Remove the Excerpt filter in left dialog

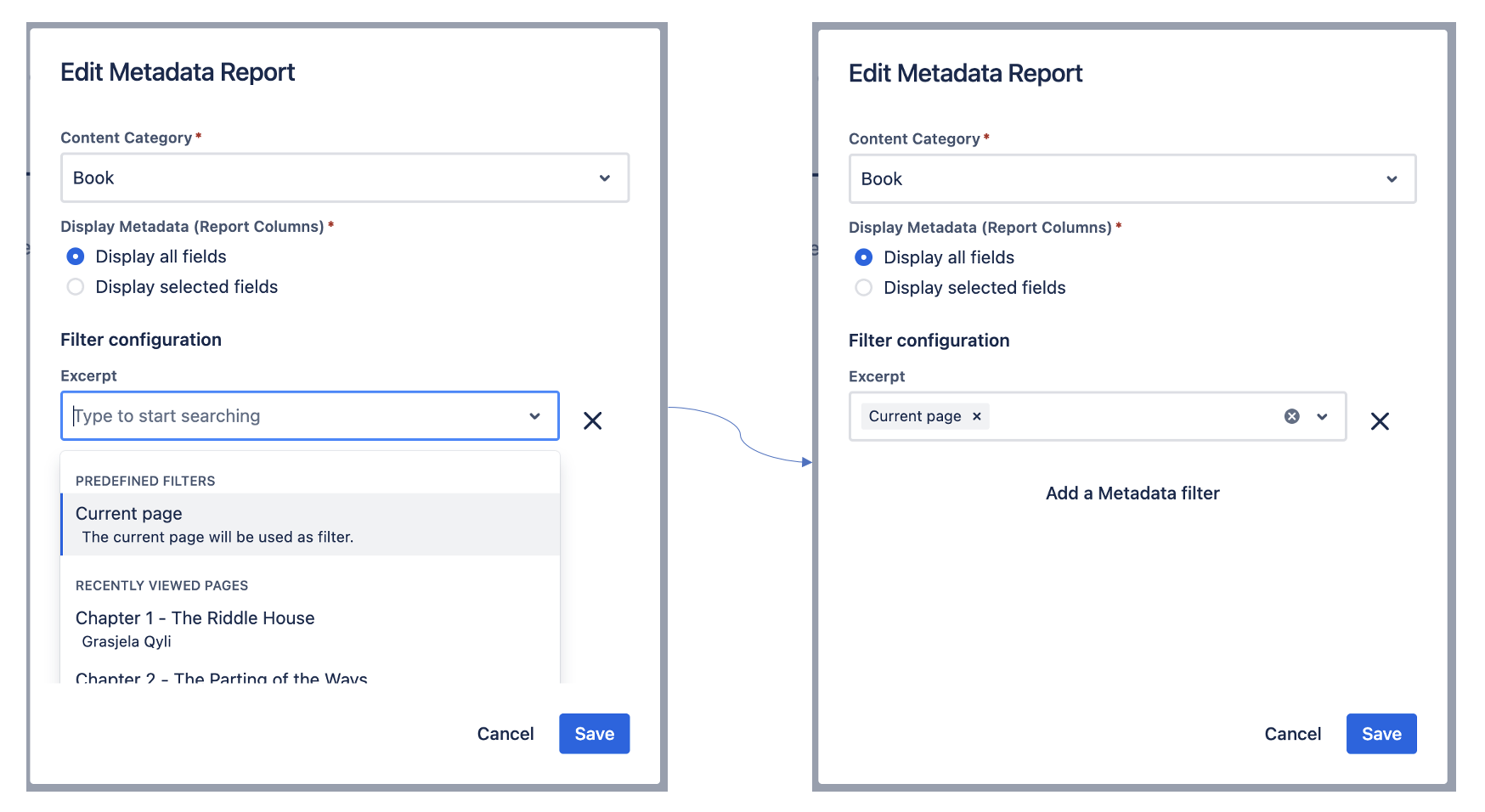click(x=592, y=420)
